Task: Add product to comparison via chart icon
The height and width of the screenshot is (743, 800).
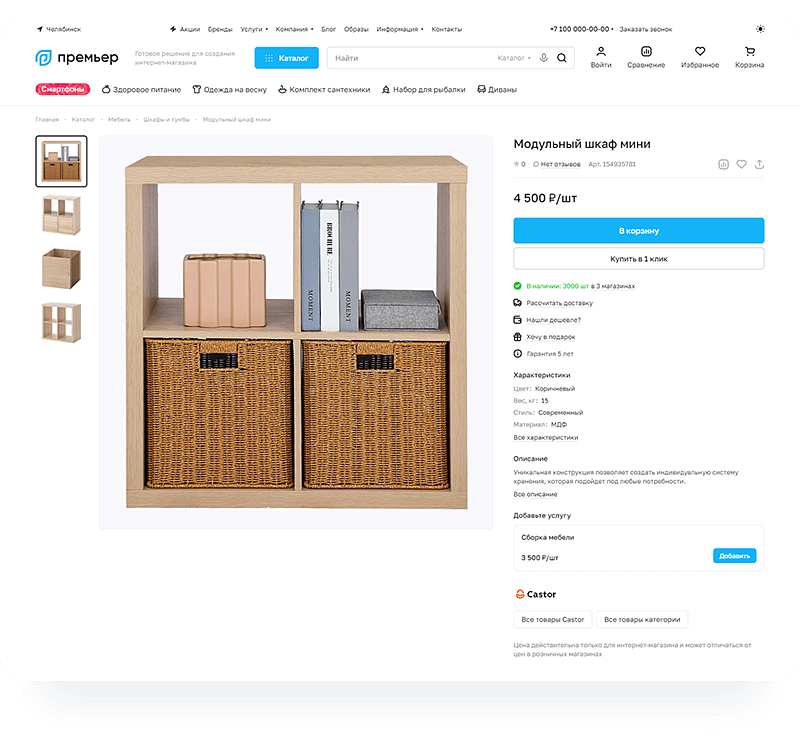Action: point(723,164)
